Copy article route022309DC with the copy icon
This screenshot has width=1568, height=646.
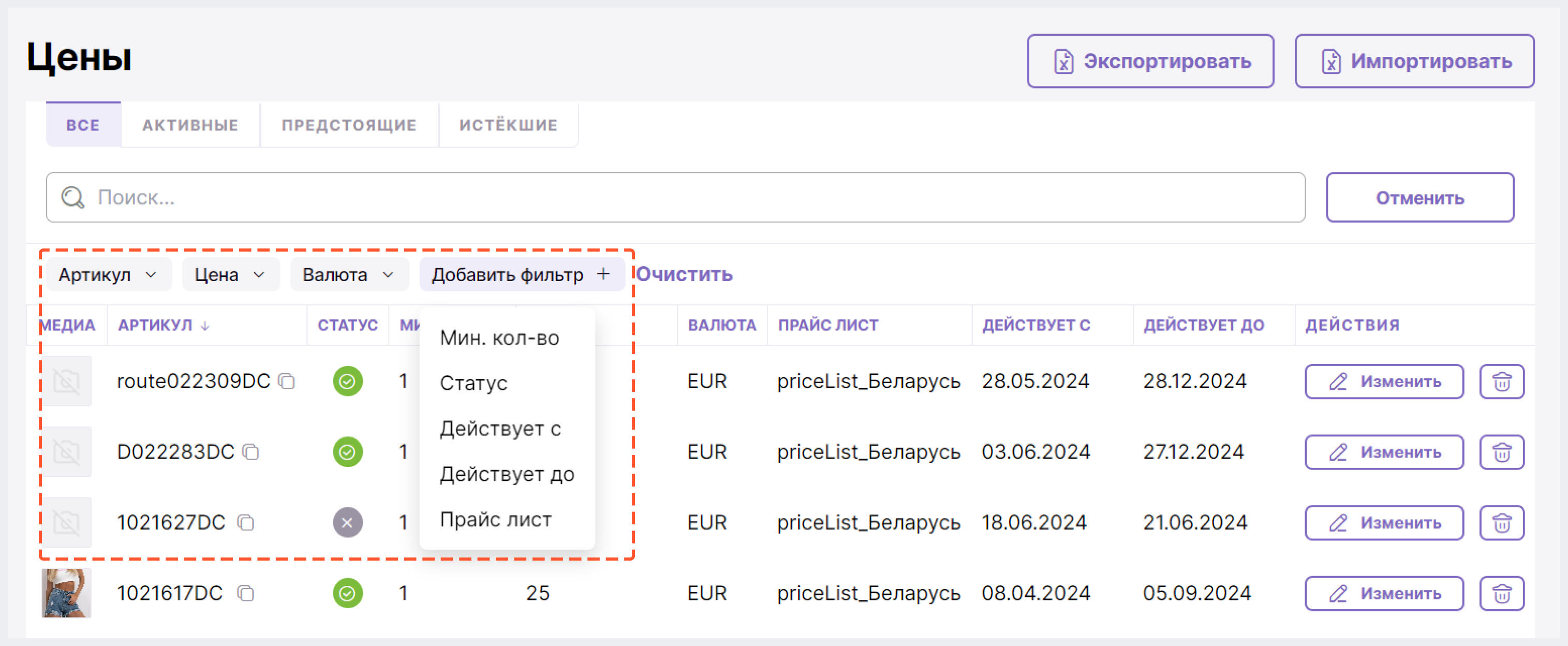pos(287,381)
